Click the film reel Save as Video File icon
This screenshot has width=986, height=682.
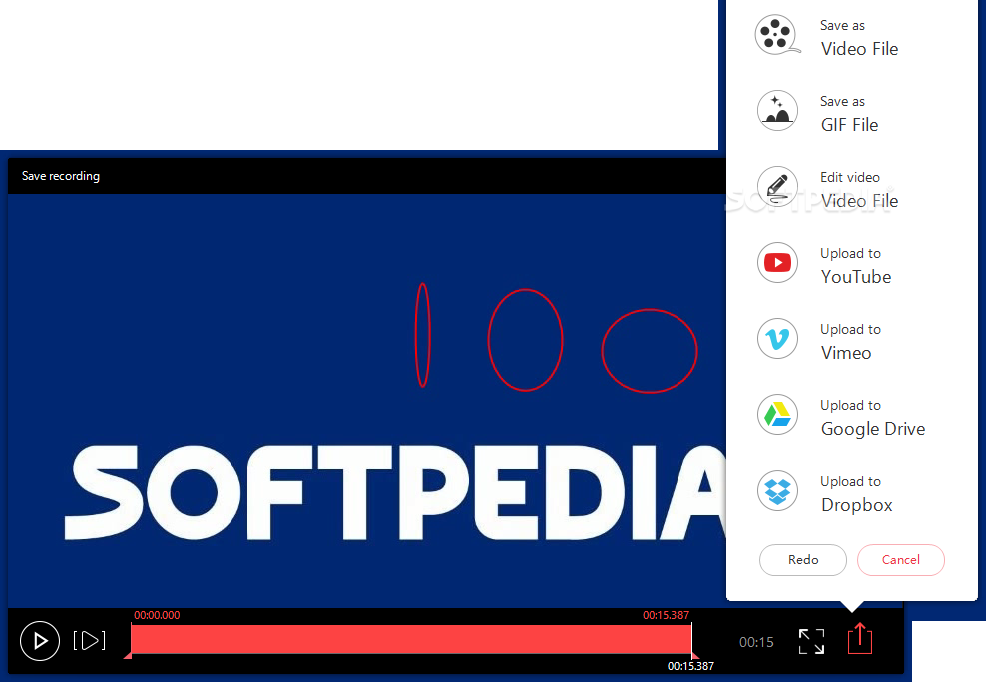(x=777, y=35)
